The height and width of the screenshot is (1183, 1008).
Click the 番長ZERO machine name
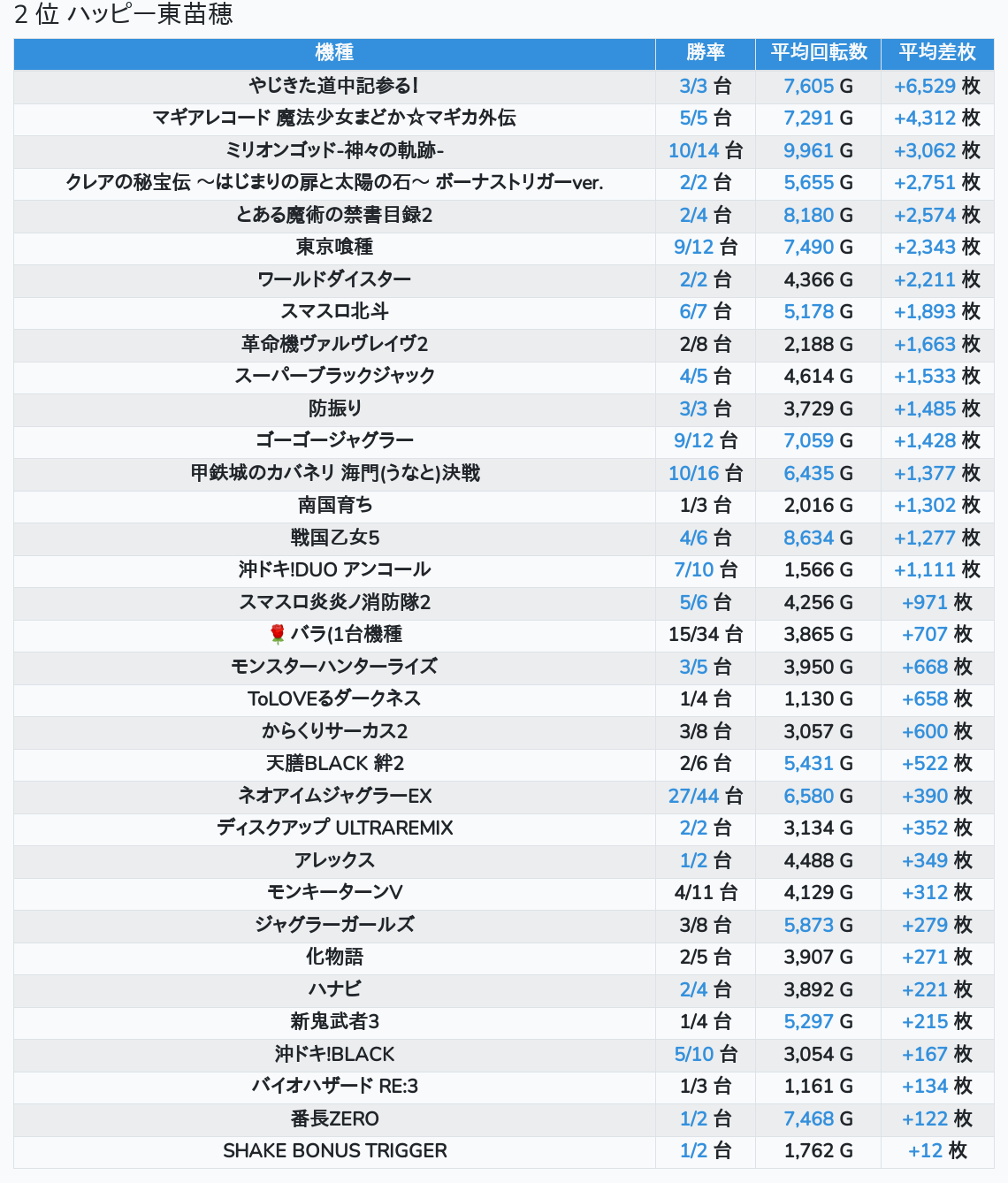[334, 1118]
